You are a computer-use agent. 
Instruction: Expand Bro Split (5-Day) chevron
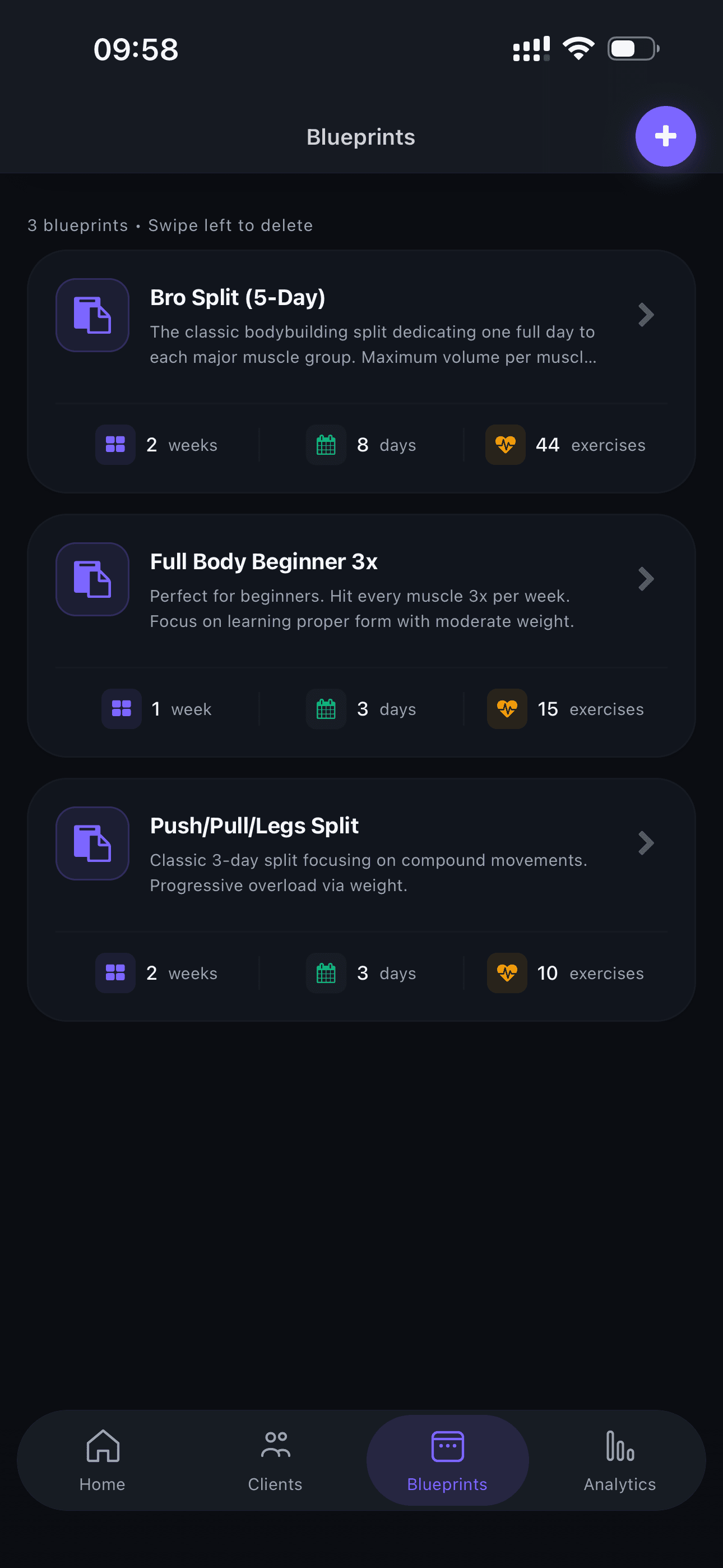pyautogui.click(x=646, y=315)
